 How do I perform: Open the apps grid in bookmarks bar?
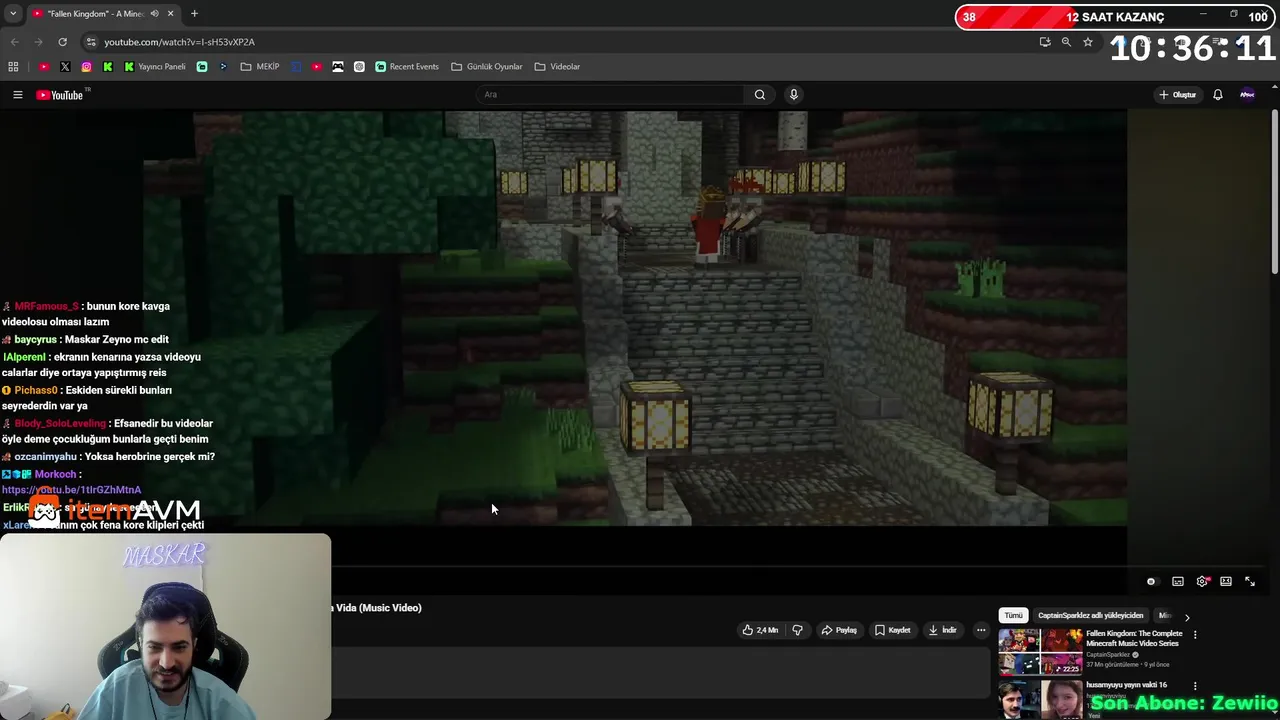pos(13,67)
